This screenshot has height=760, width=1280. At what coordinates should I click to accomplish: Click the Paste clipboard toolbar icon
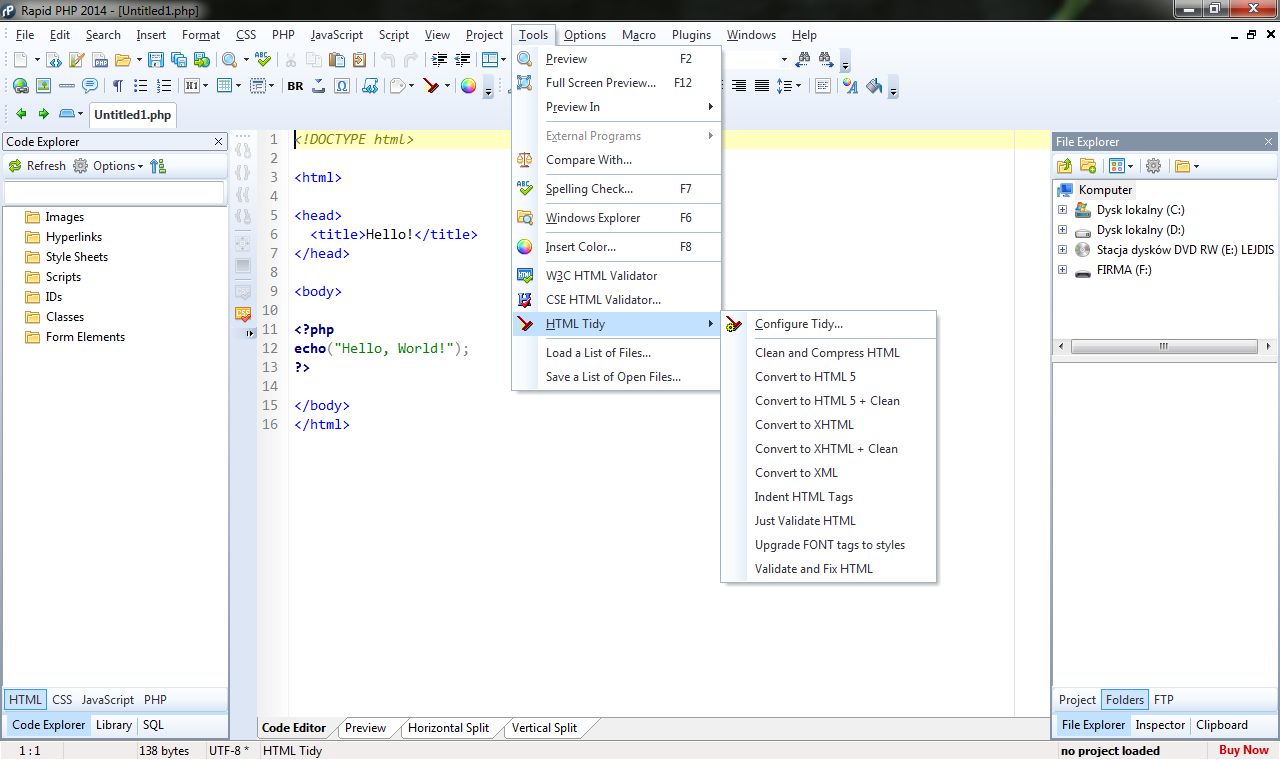point(337,60)
